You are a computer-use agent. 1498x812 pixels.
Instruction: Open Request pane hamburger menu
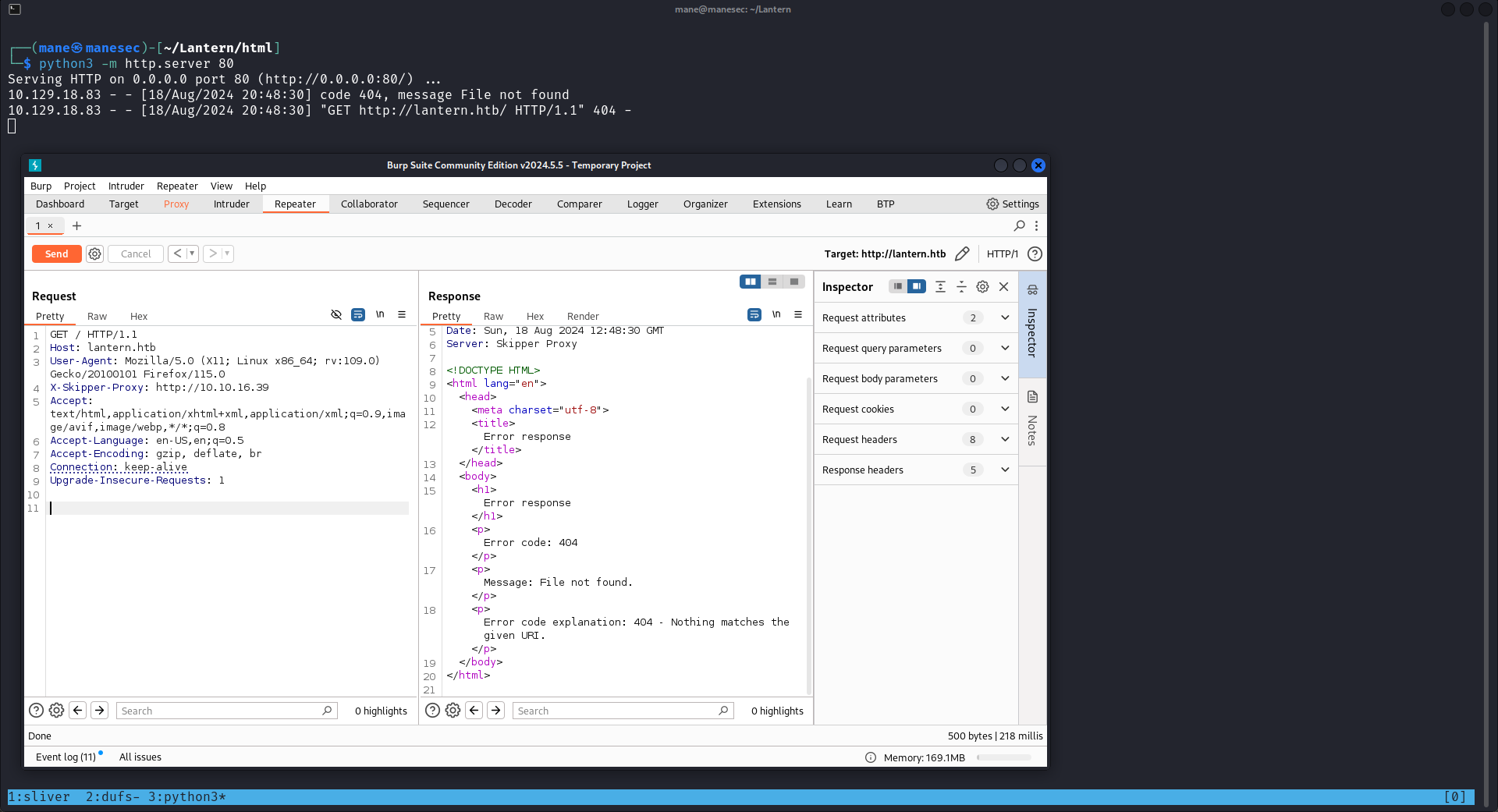(x=402, y=314)
